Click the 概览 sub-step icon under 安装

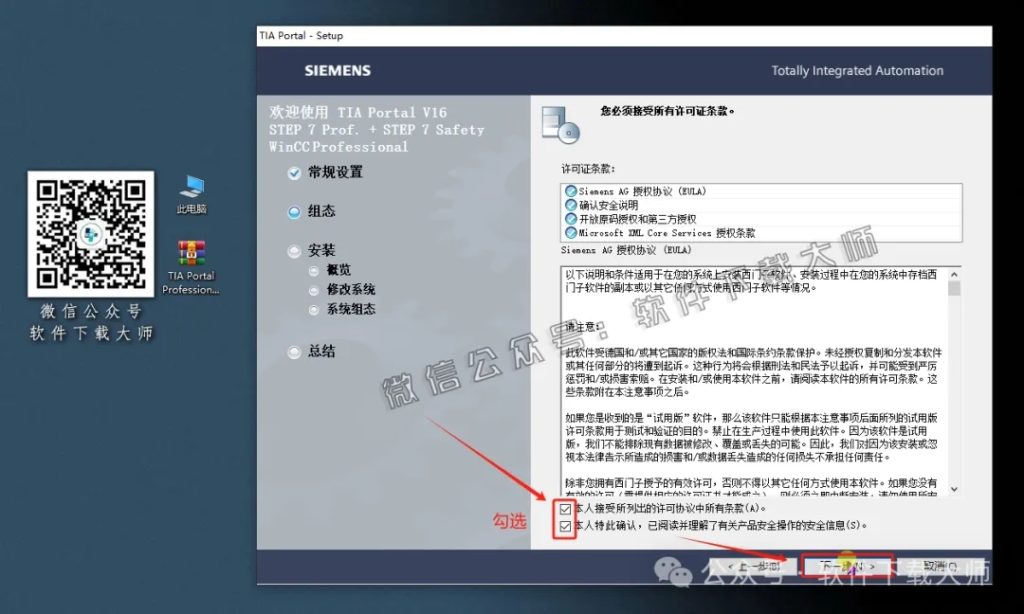pyautogui.click(x=313, y=270)
